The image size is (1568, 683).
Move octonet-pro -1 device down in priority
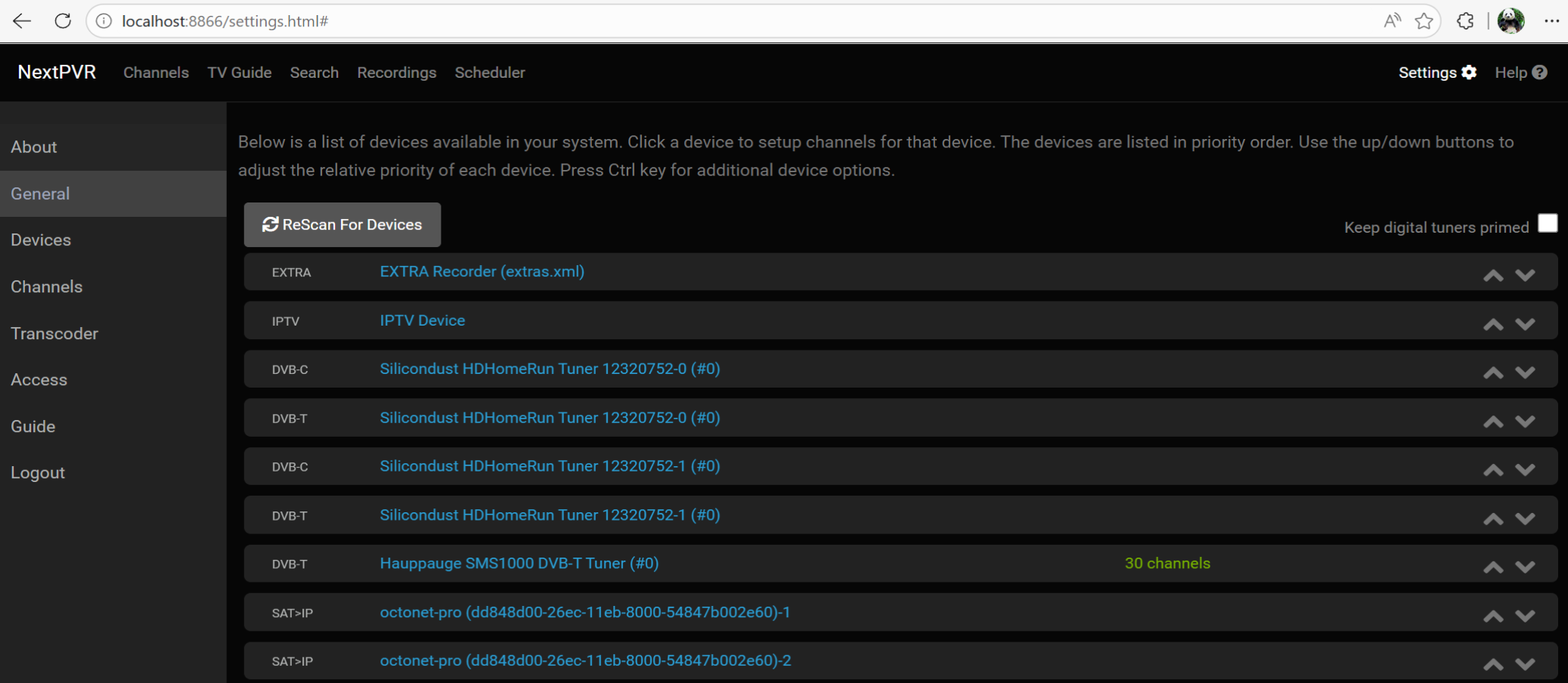[1525, 616]
